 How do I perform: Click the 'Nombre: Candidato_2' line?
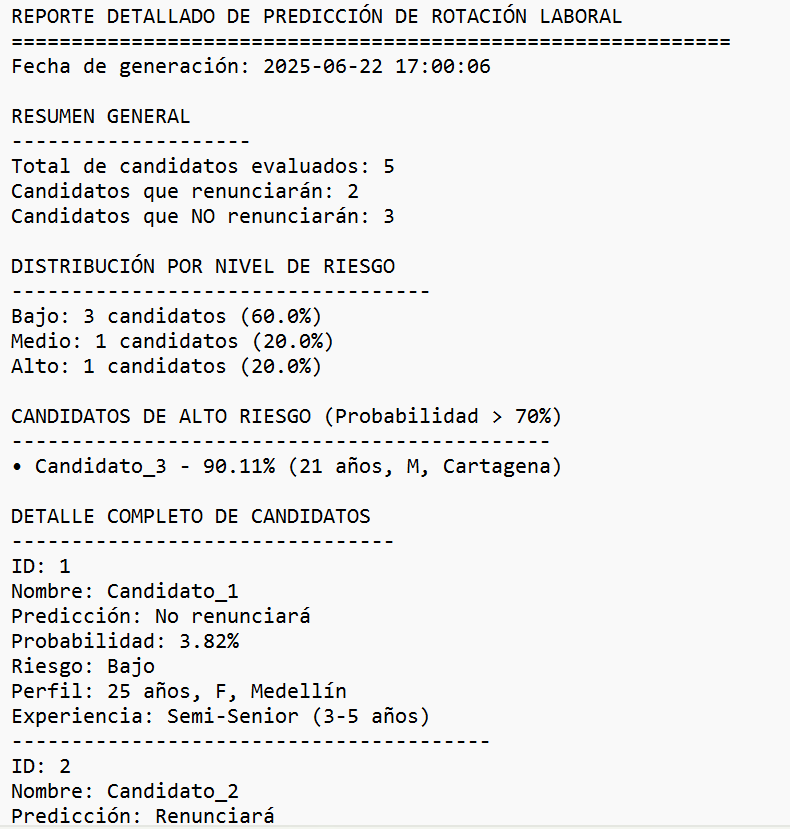pyautogui.click(x=125, y=791)
